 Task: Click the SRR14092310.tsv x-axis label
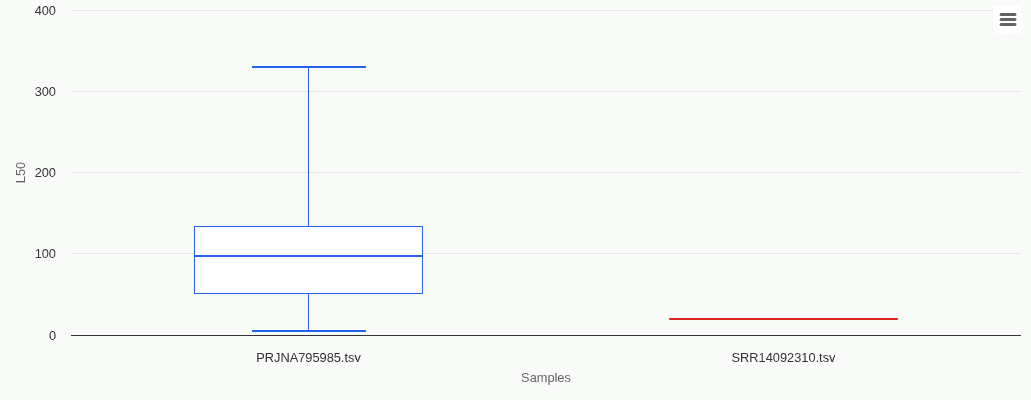783,357
